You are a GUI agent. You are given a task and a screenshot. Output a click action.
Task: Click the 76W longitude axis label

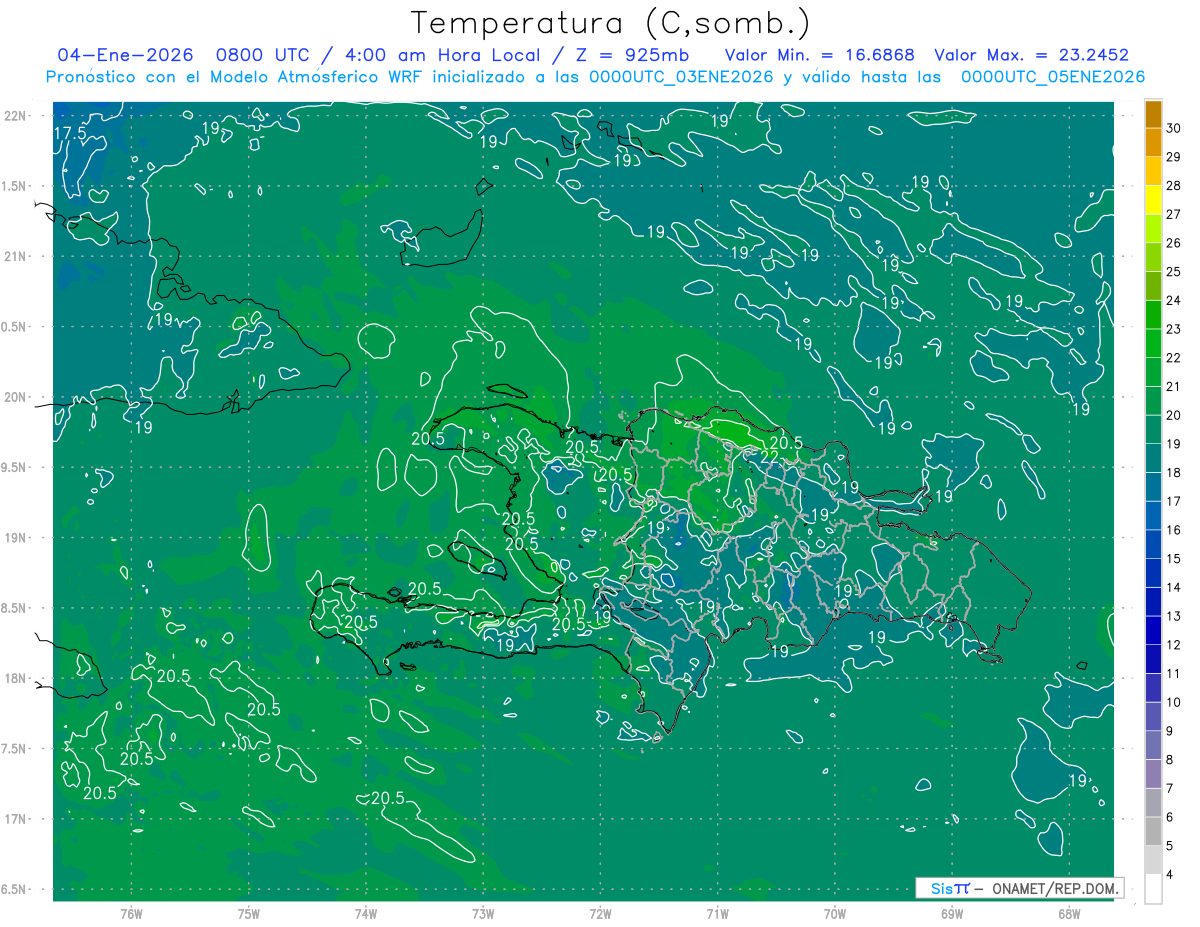coord(131,912)
